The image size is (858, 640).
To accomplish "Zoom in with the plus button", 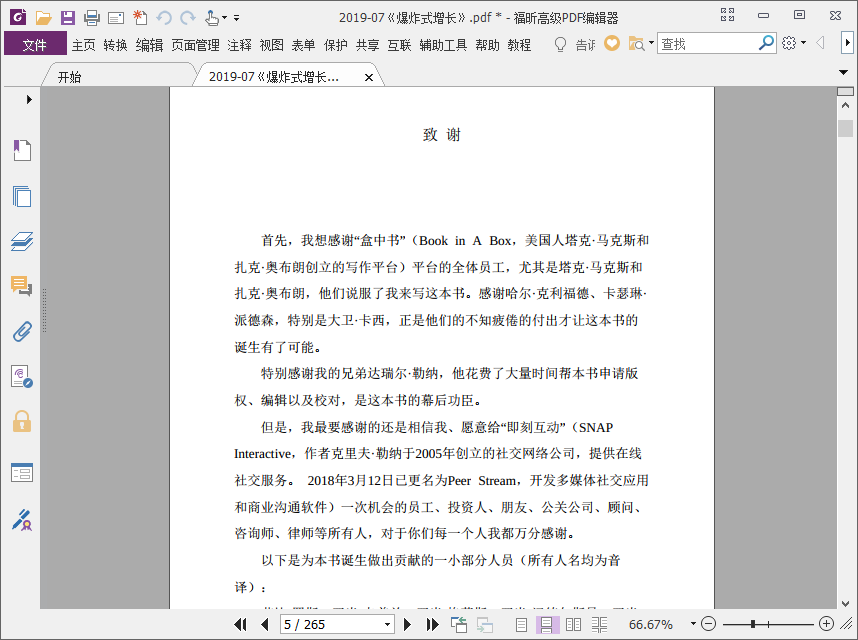I will click(x=826, y=624).
